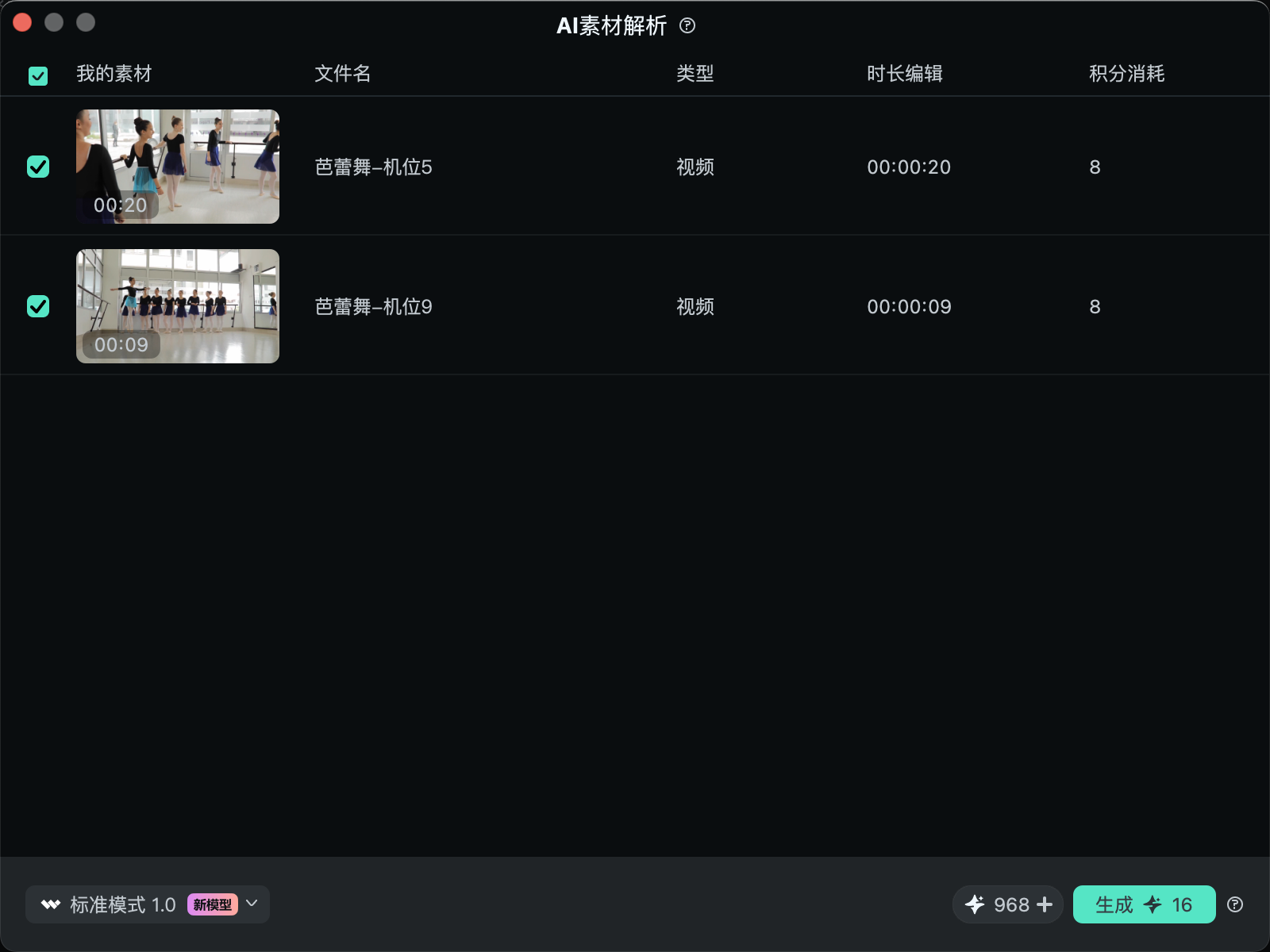Click the help icon beside the 生成 button
This screenshot has height=952, width=1270.
tap(1235, 904)
